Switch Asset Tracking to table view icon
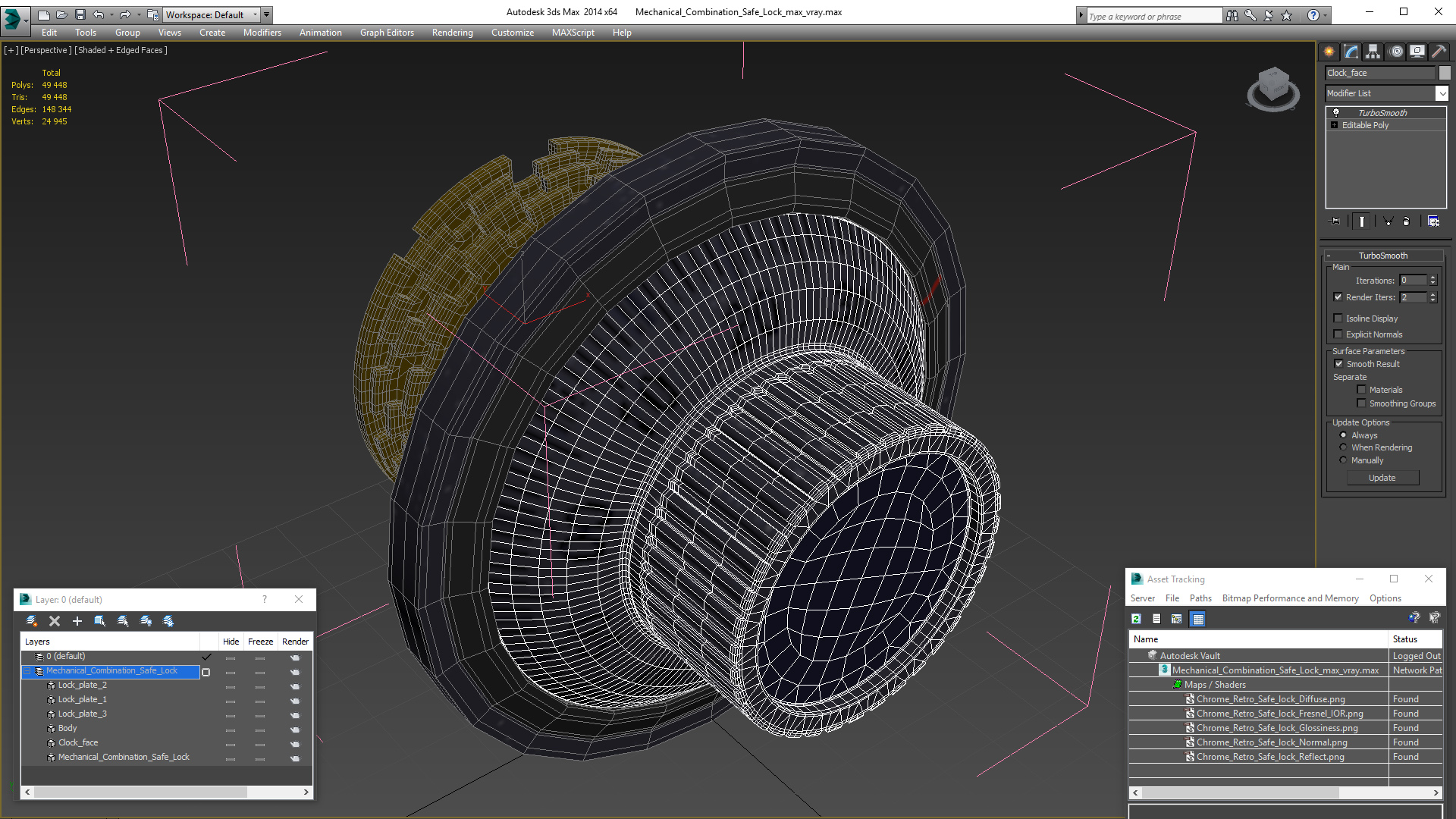Image resolution: width=1456 pixels, height=819 pixels. coord(1198,619)
